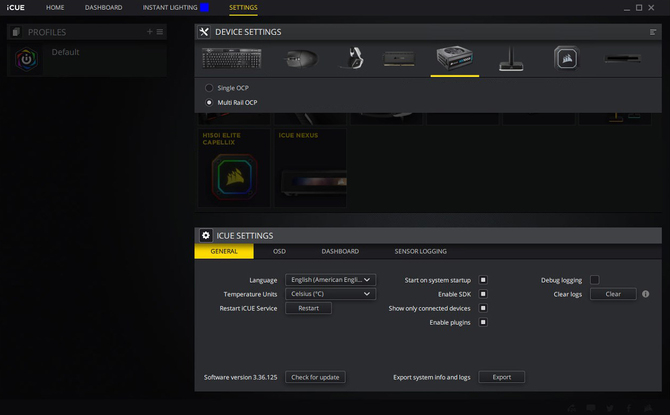
Task: Open the H150i Elite Capellix device tile
Action: [x=234, y=168]
